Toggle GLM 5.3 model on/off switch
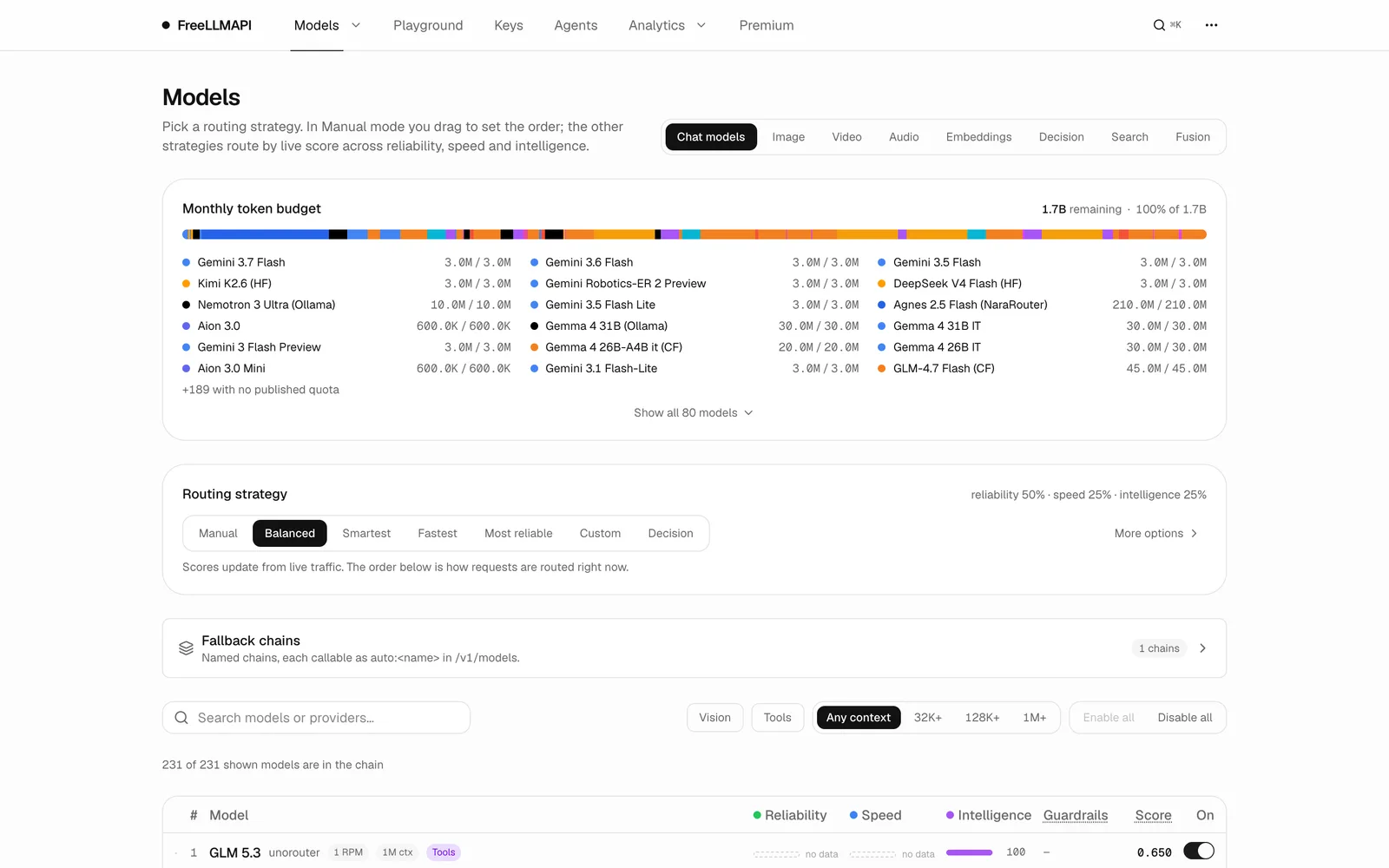The height and width of the screenshot is (868, 1389). coord(1199,852)
